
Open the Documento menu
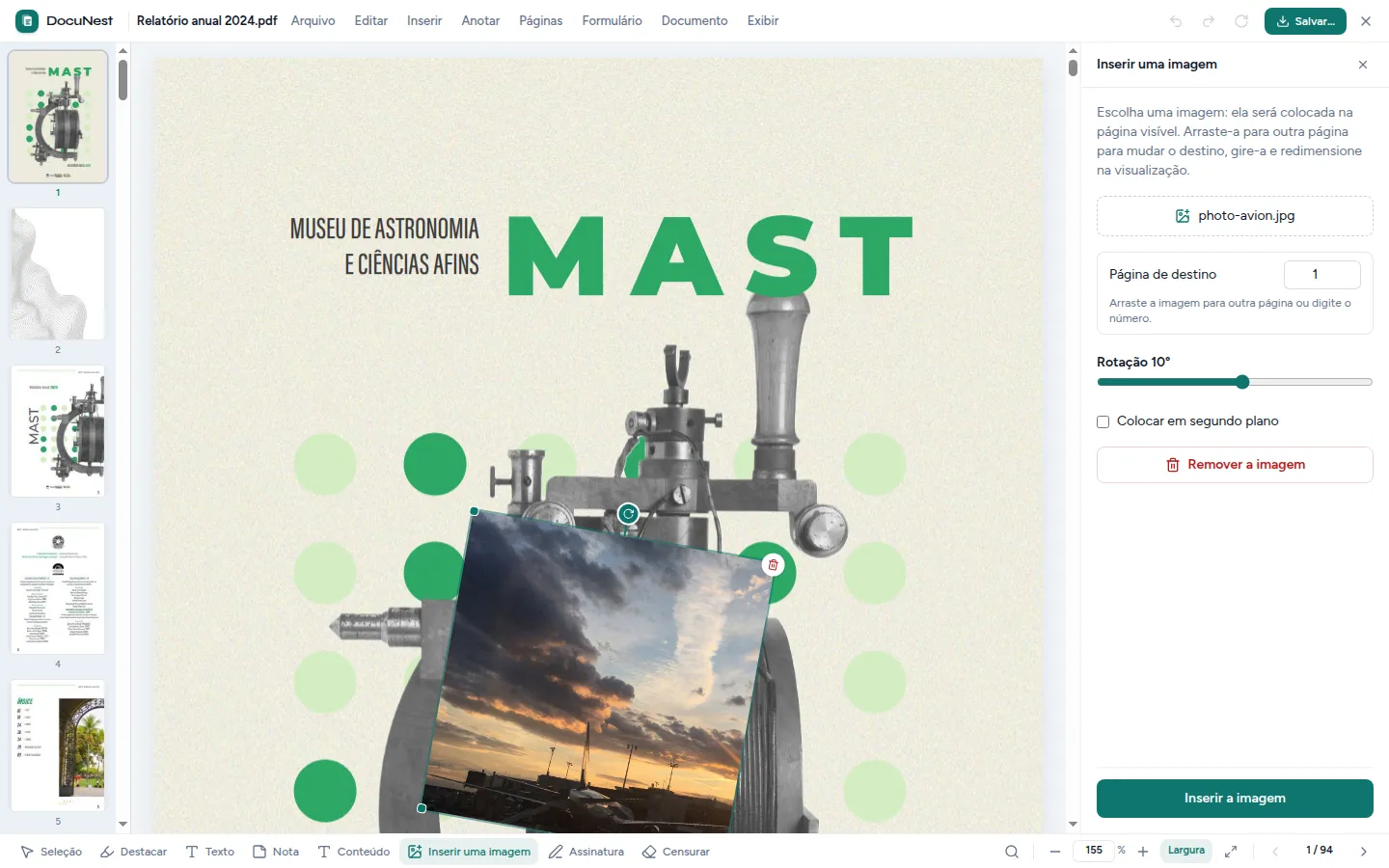point(694,20)
